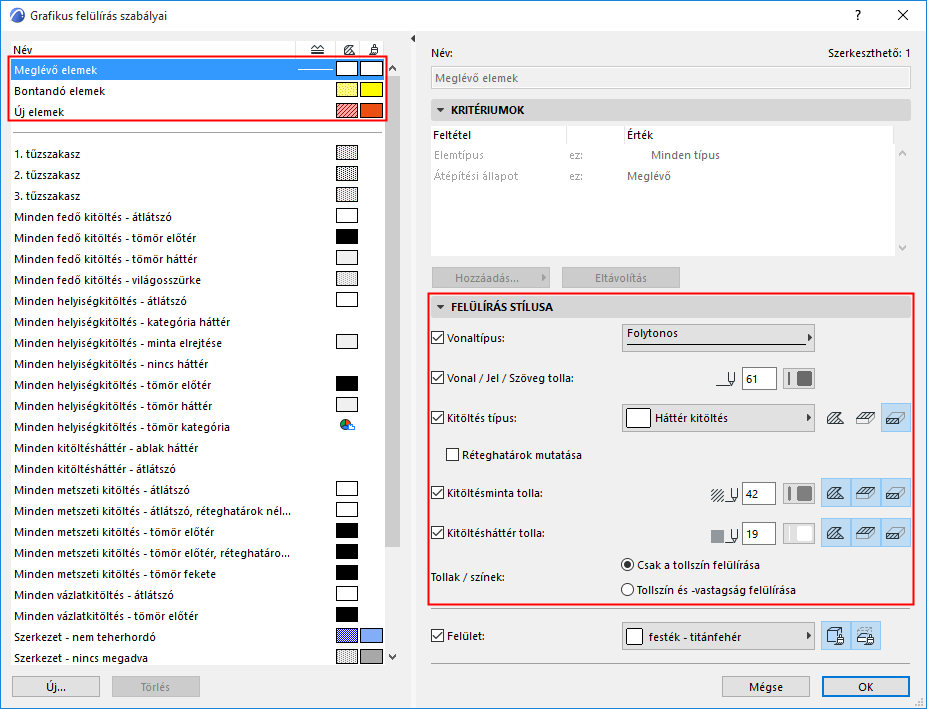Viewport: 927px width, 709px height.
Task: Select the 3. tűzszakasz rule
Action: click(197, 196)
